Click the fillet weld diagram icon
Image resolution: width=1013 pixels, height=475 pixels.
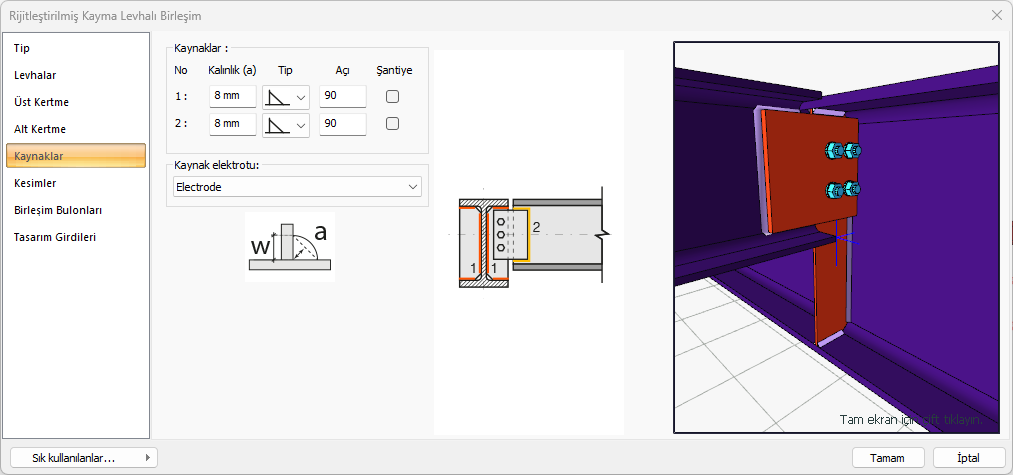pos(289,247)
